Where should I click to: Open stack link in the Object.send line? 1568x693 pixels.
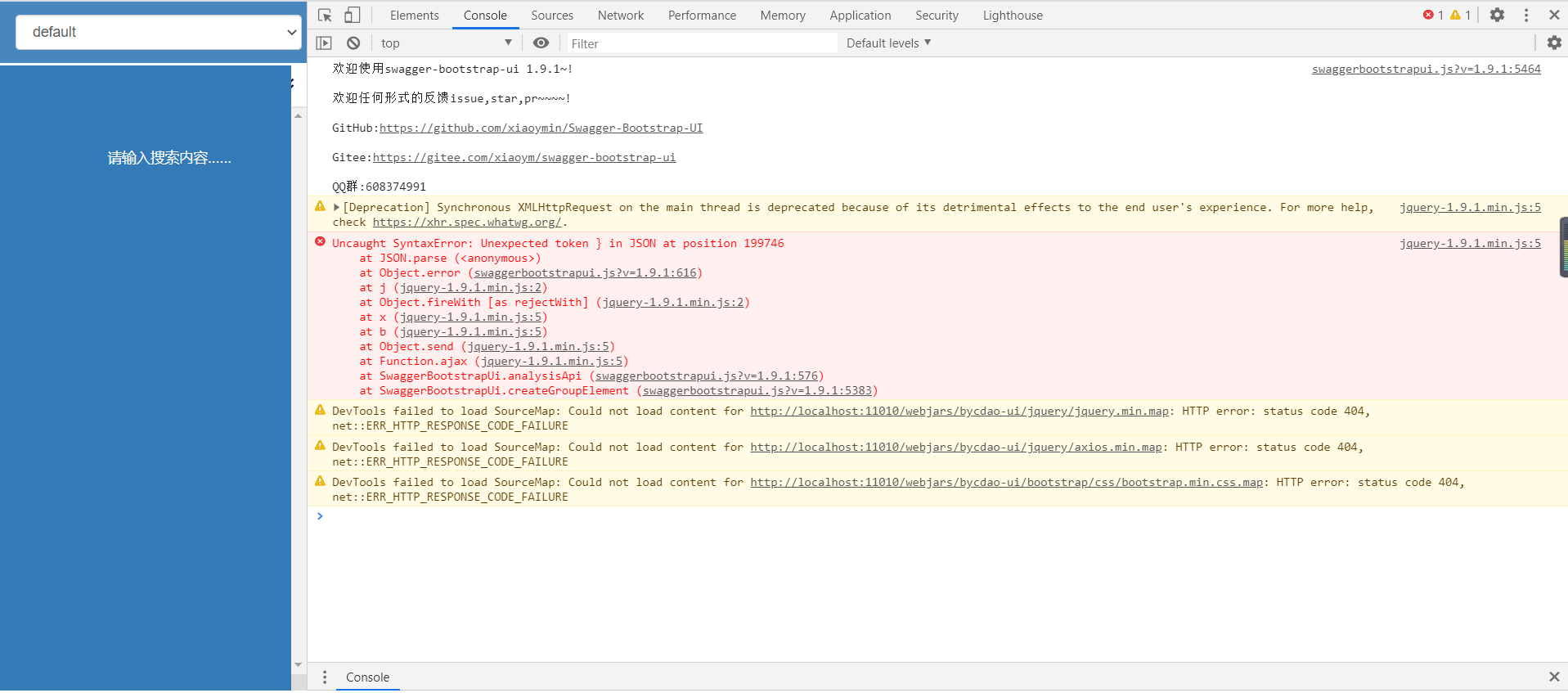pos(538,346)
